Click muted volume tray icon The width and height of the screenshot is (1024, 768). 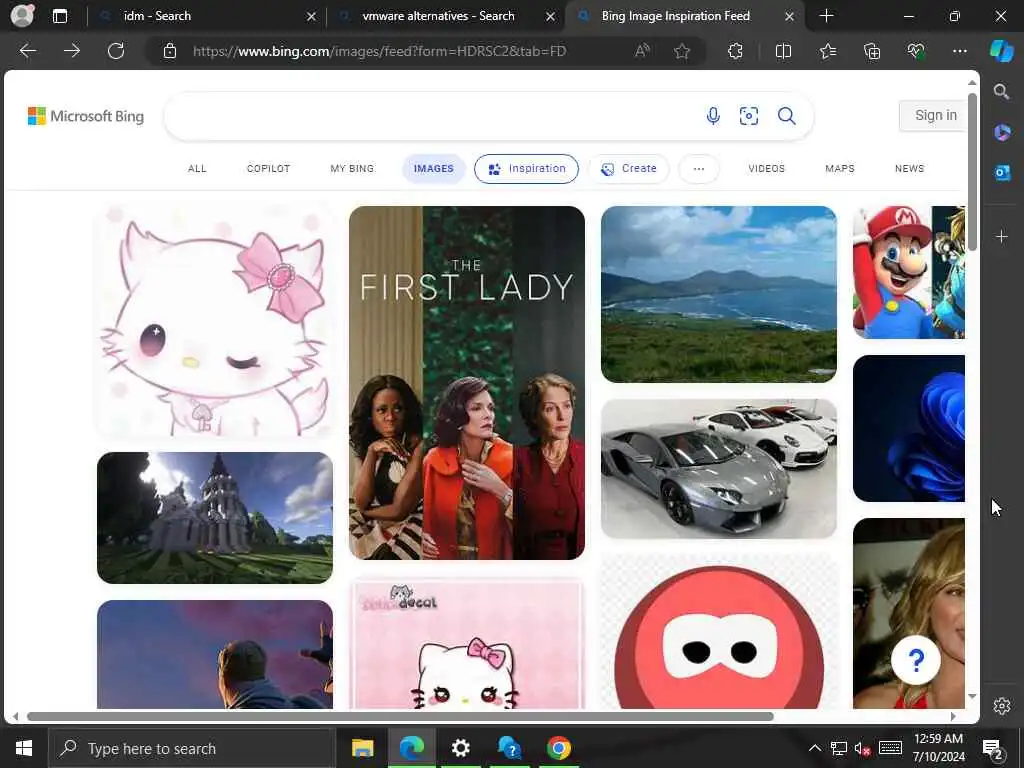point(863,748)
